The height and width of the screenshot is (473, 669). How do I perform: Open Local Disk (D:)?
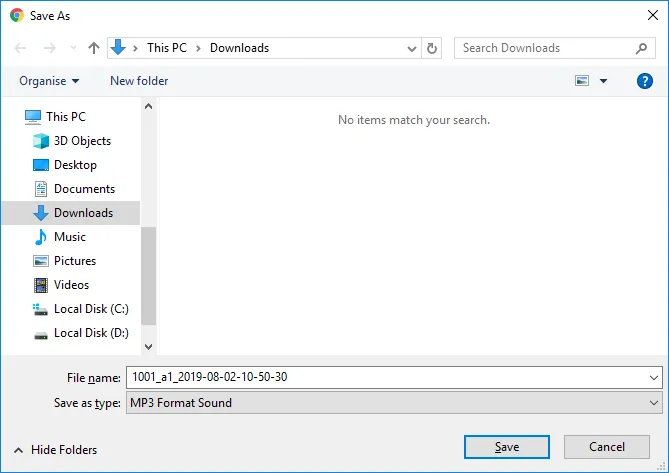coord(91,333)
